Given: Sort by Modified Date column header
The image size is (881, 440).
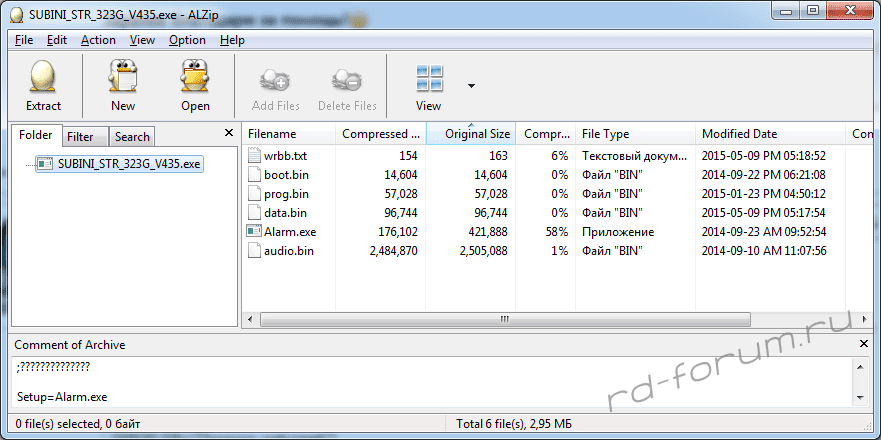Looking at the screenshot, I should pos(739,134).
